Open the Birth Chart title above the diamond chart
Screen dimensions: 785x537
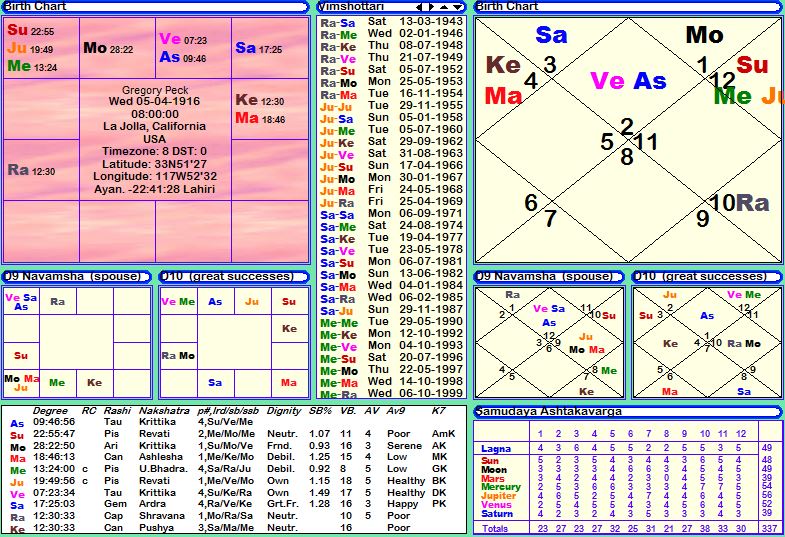[x=628, y=6]
